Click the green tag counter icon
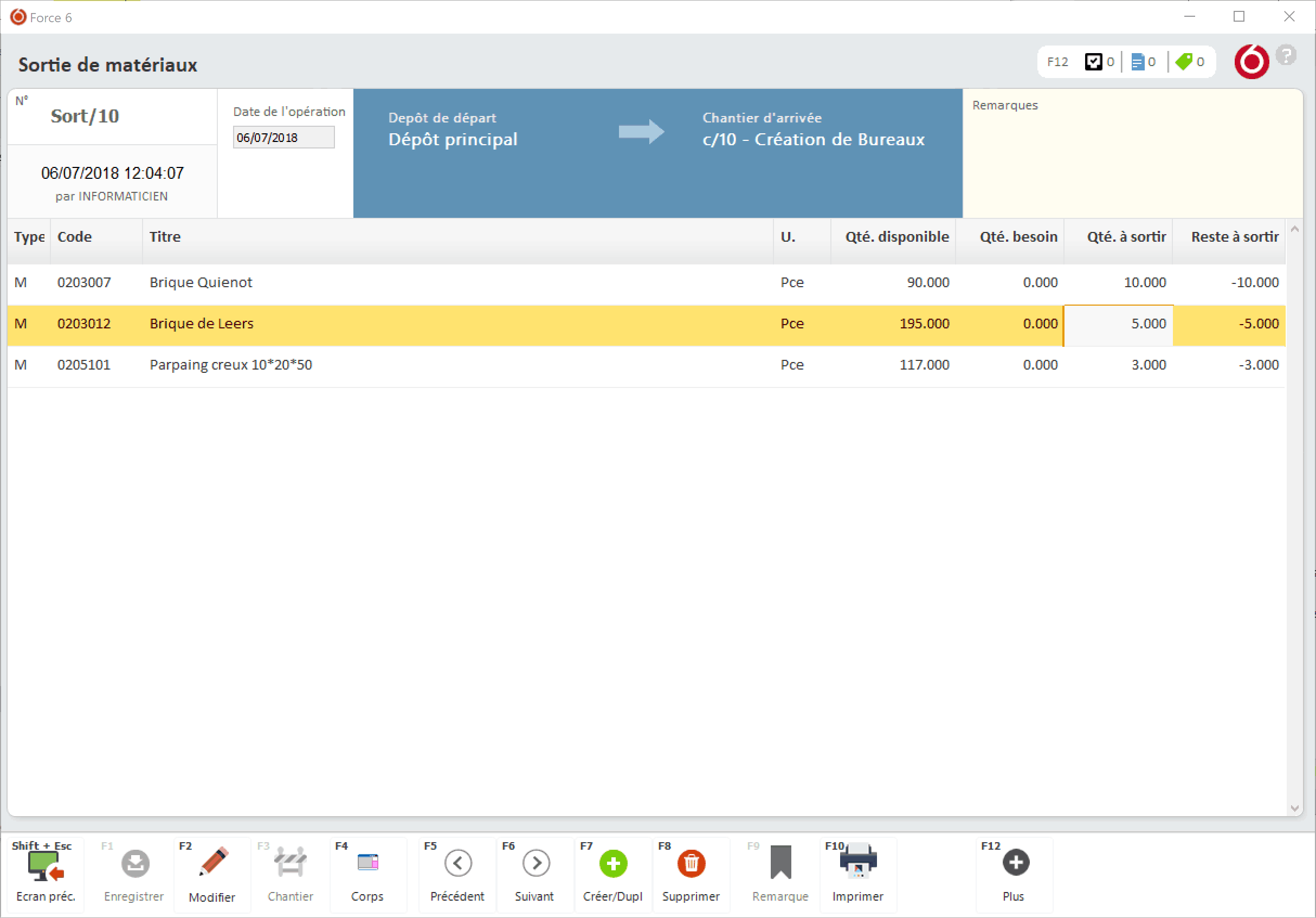Screen dimensions: 1316x918 click(x=1184, y=62)
